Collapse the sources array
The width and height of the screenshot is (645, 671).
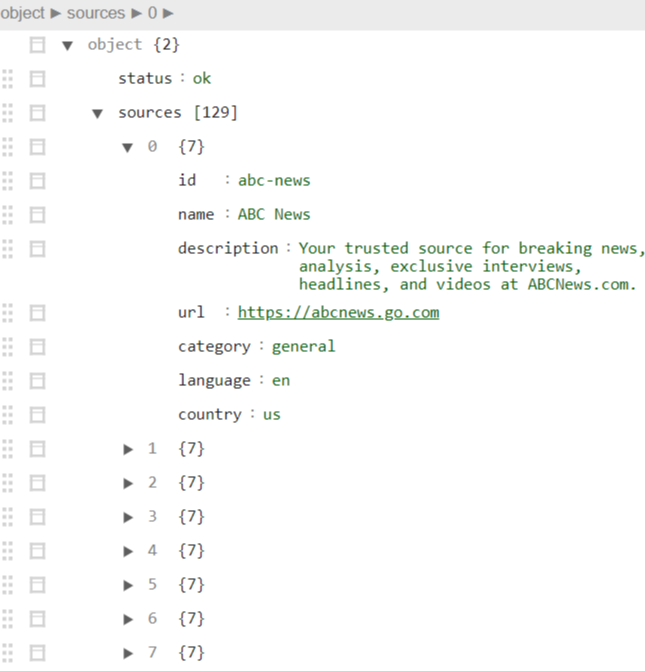point(98,113)
